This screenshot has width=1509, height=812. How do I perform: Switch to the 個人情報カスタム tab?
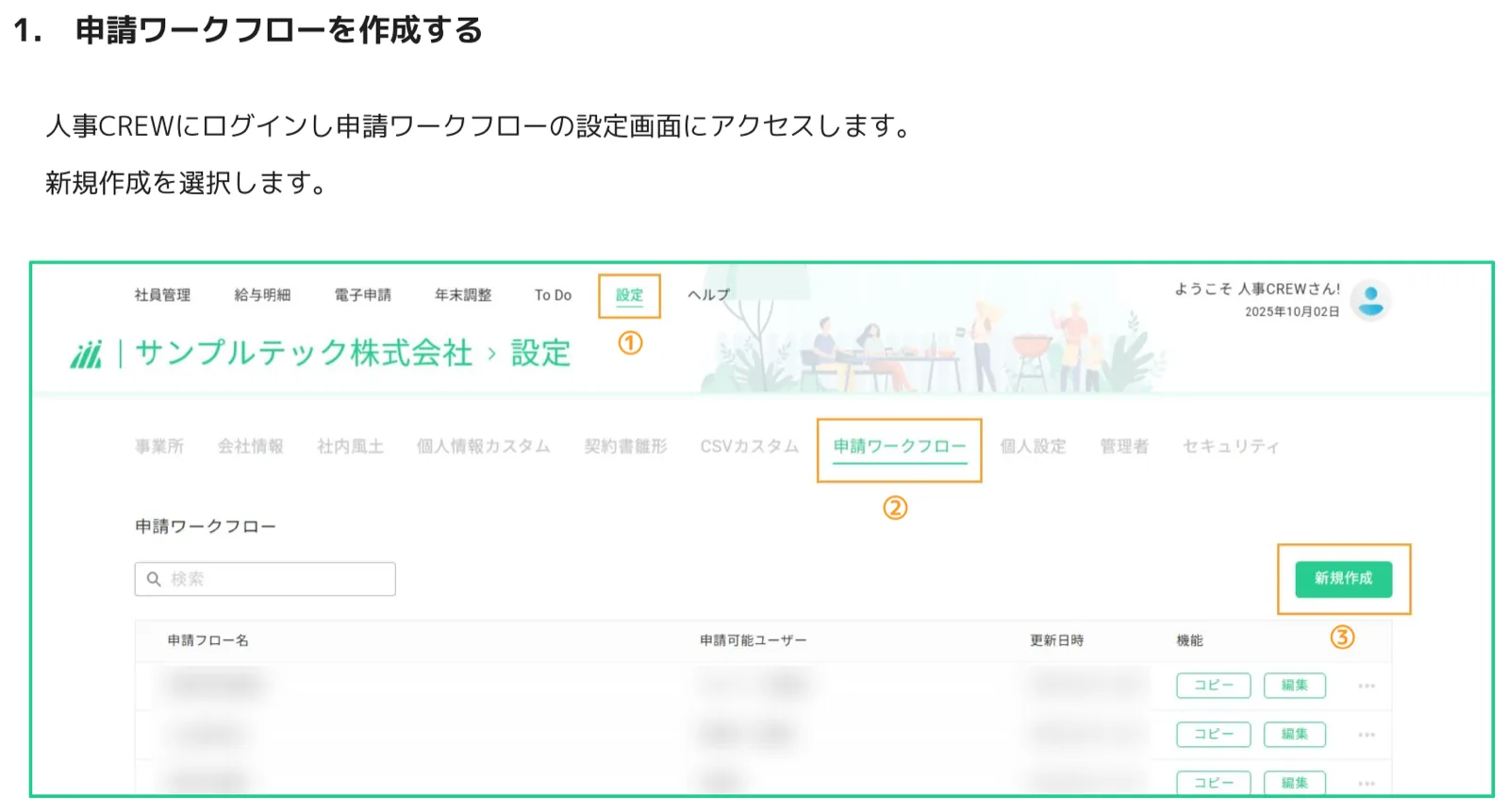point(483,446)
